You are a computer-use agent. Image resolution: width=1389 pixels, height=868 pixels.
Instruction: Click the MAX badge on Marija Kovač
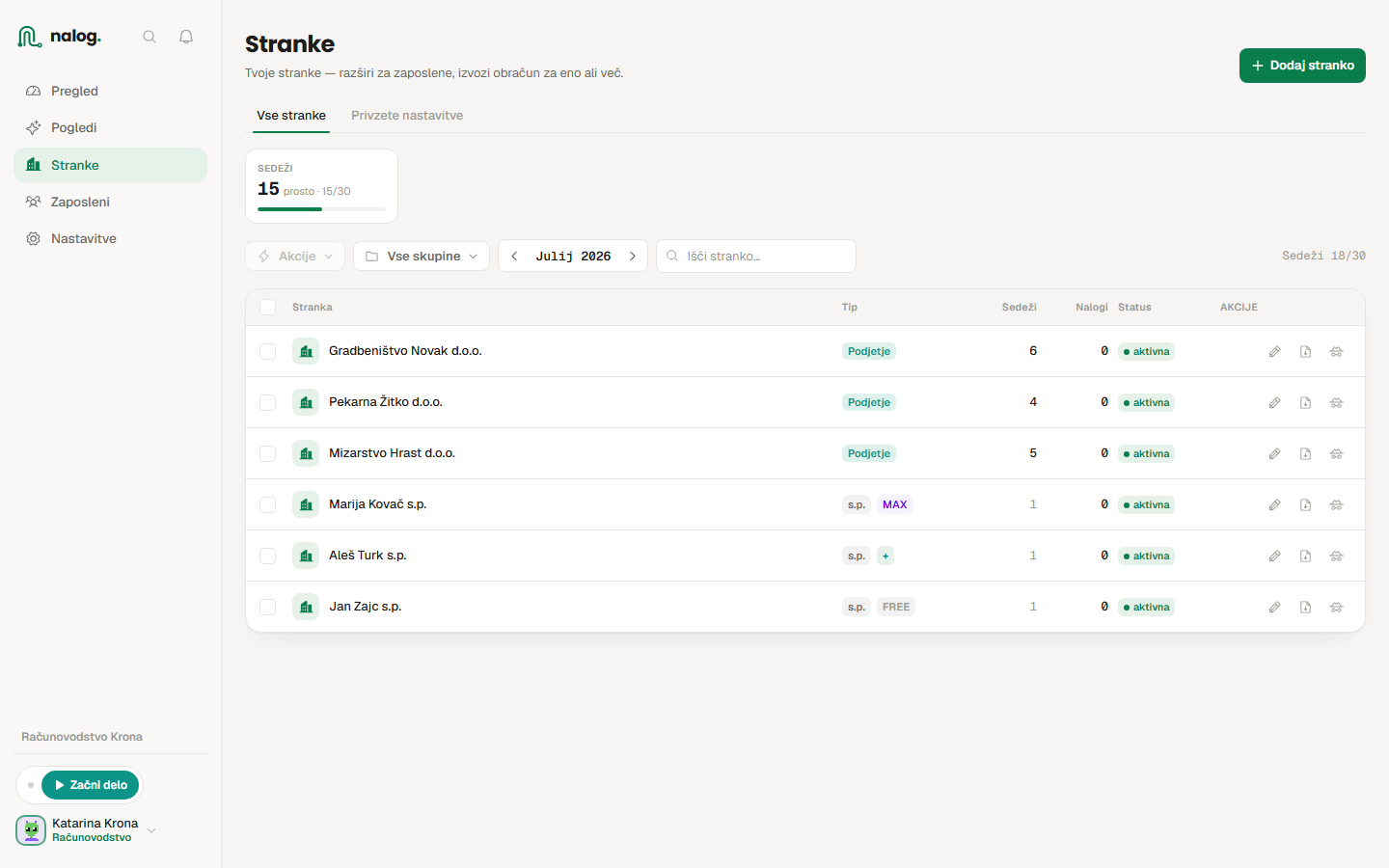point(894,504)
